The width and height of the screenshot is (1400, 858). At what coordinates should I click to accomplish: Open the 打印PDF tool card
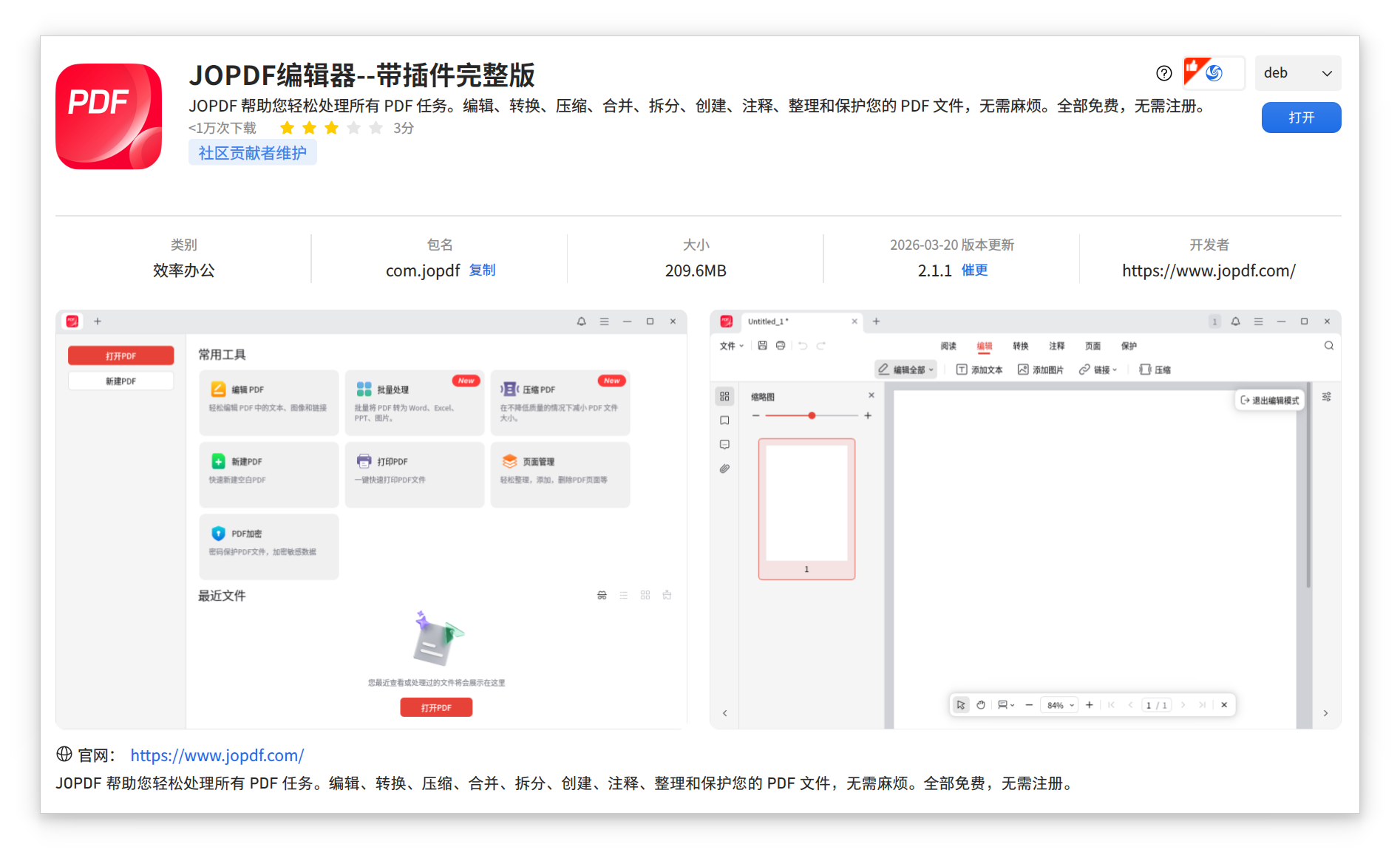(x=415, y=474)
